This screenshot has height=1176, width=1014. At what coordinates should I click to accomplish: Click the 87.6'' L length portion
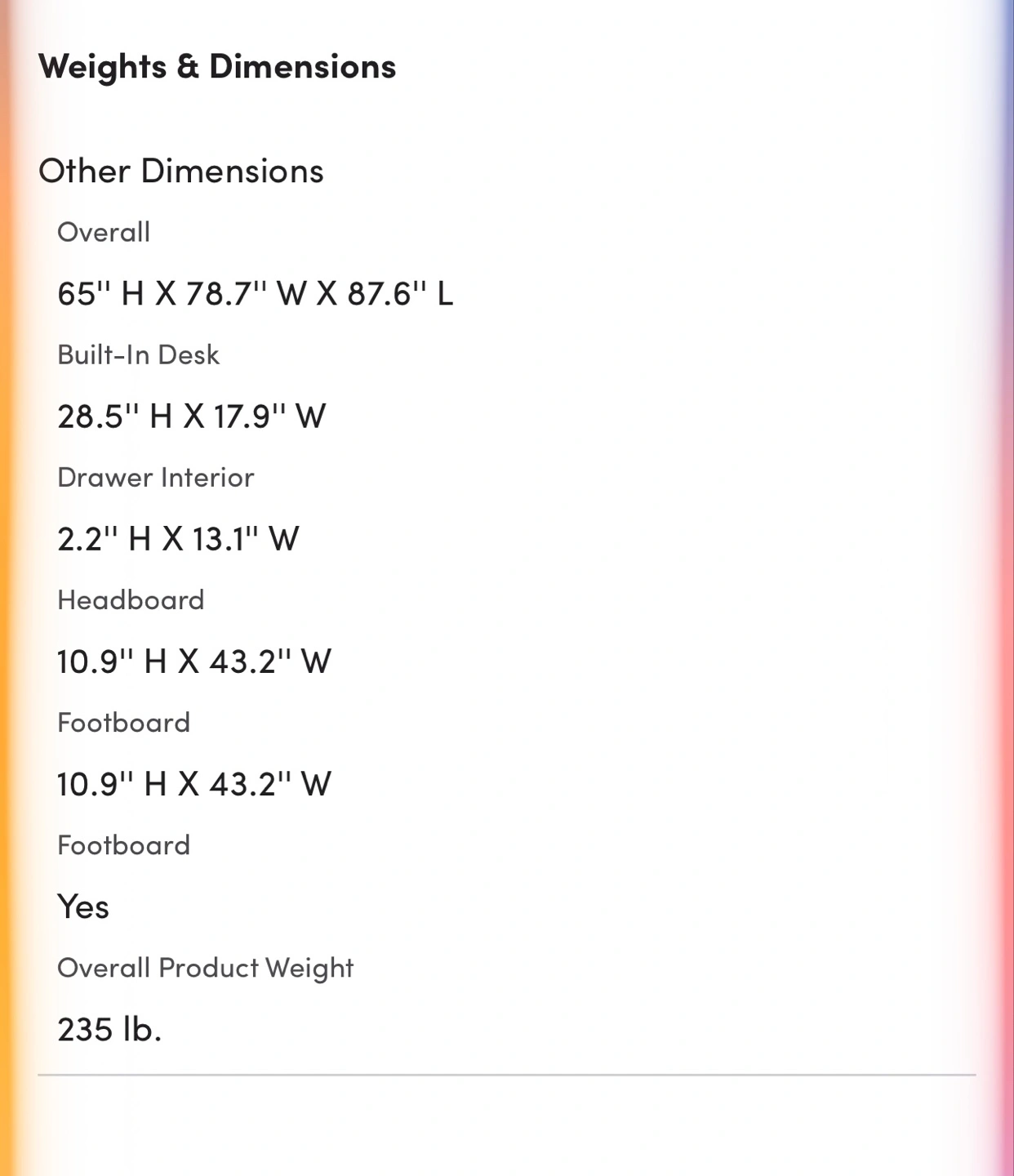point(400,294)
